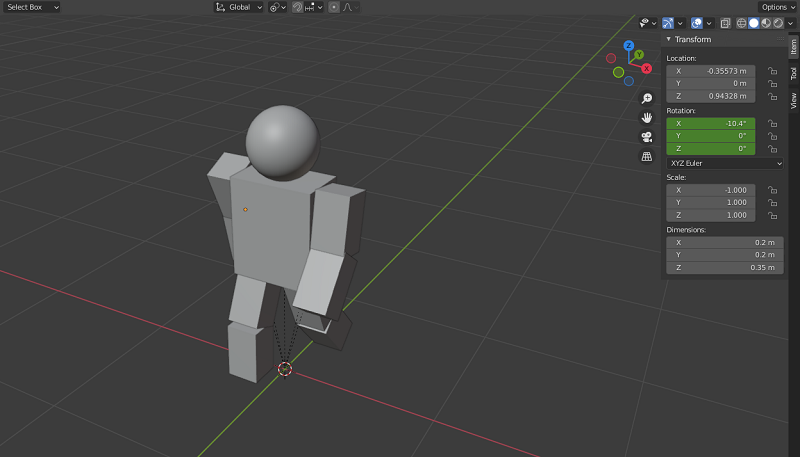This screenshot has height=457, width=800.
Task: Open the viewport shading options arrow
Action: point(791,23)
